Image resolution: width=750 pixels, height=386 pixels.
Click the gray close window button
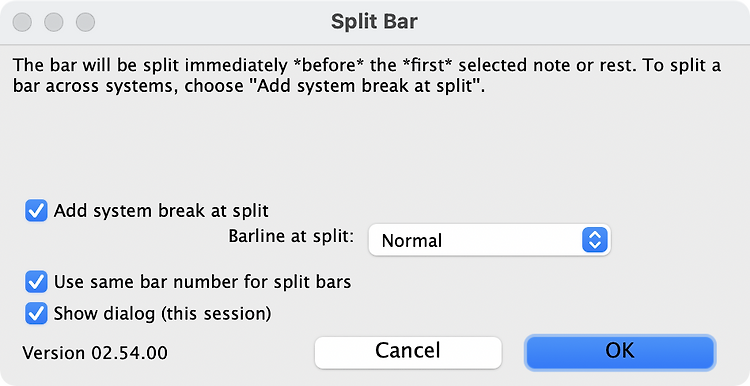tap(22, 22)
